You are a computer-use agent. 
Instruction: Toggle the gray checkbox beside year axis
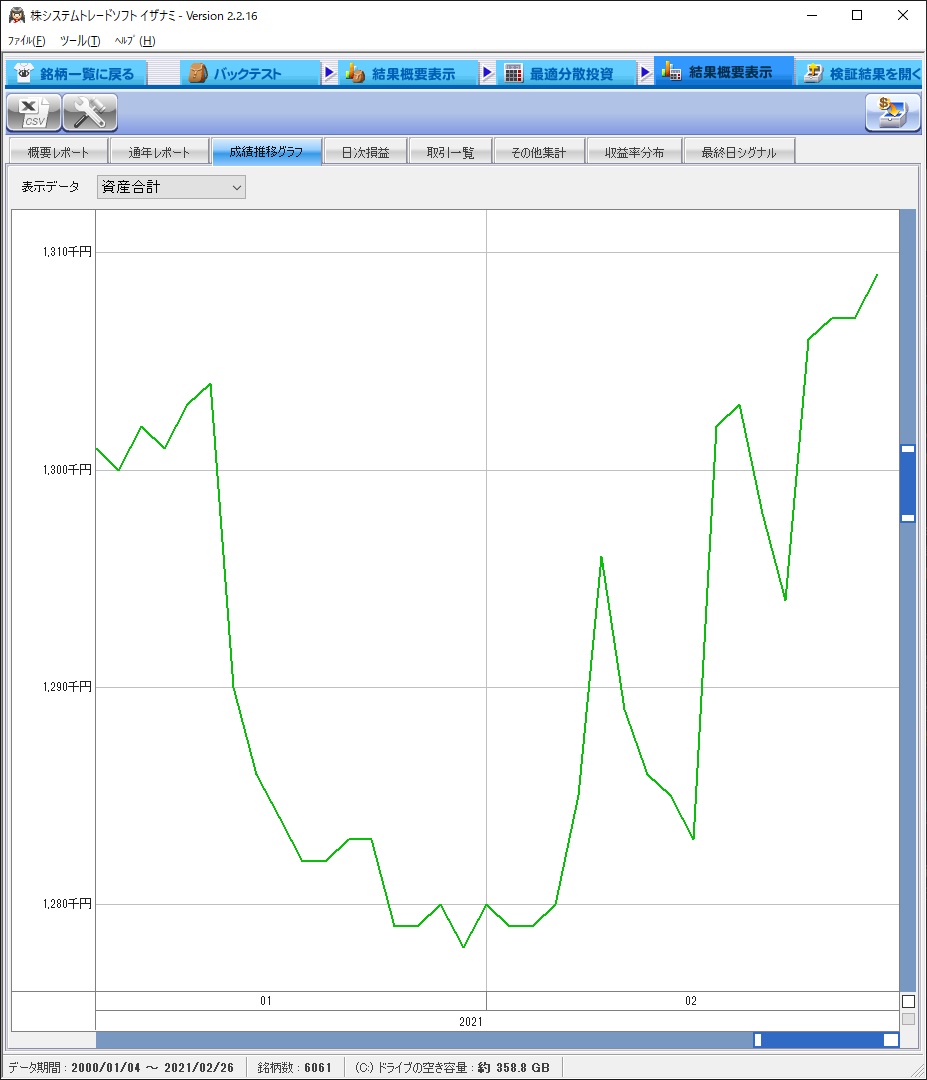point(908,1019)
